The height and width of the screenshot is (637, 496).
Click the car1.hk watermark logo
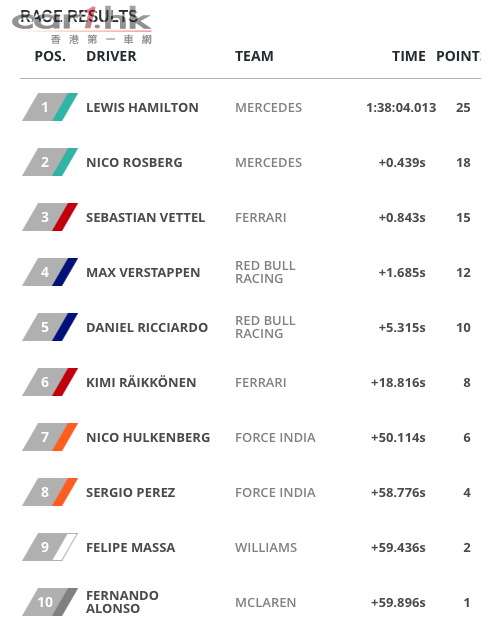tap(81, 24)
